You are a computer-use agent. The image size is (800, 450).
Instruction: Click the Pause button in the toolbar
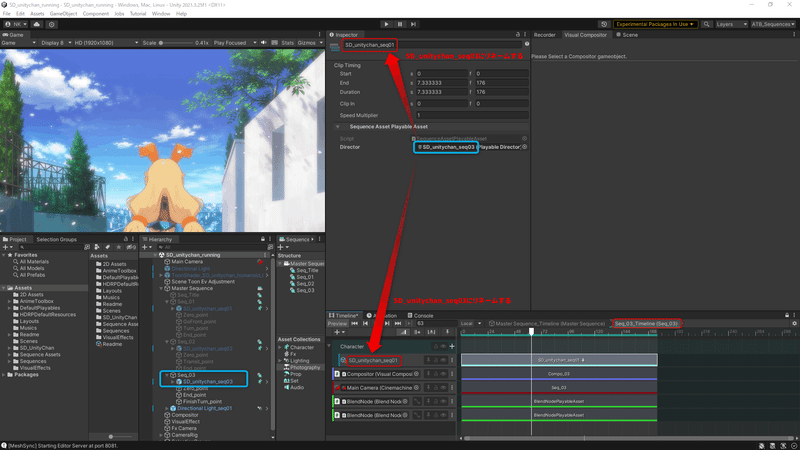pos(400,24)
